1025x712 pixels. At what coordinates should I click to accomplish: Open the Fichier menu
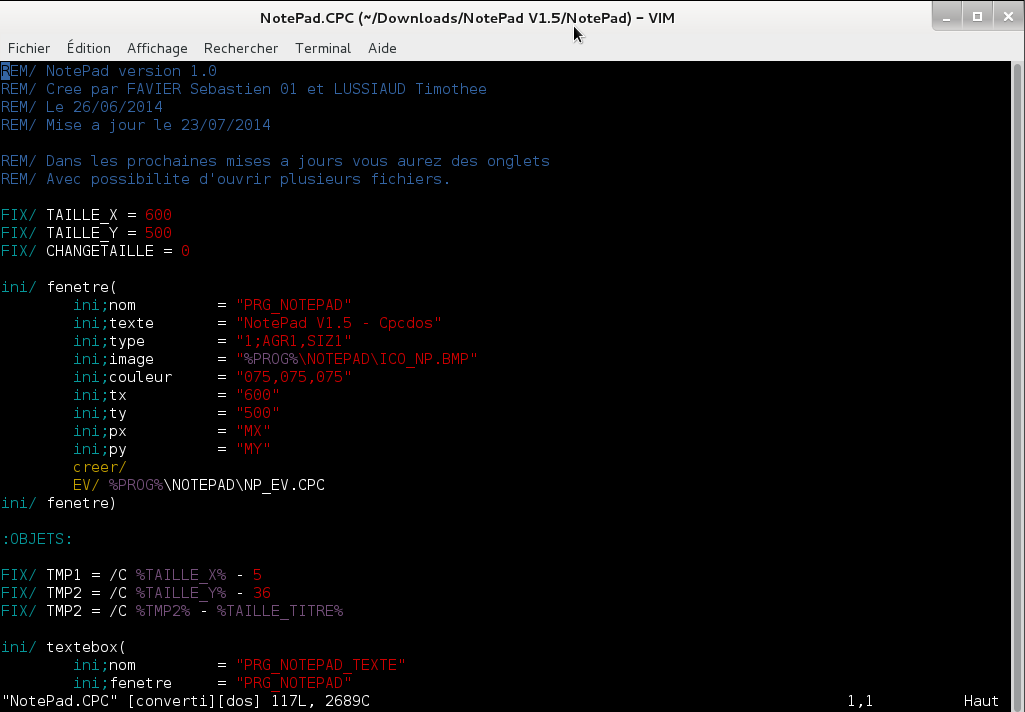[x=29, y=48]
